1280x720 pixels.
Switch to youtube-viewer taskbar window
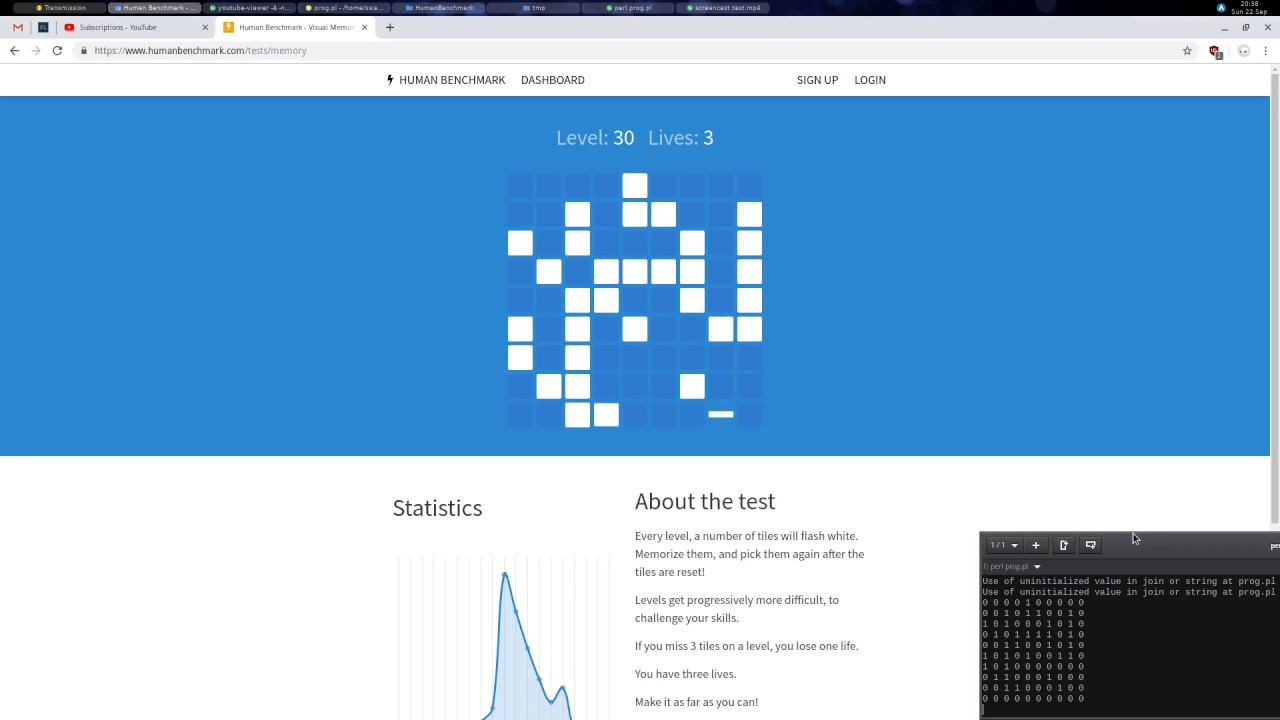click(x=250, y=8)
